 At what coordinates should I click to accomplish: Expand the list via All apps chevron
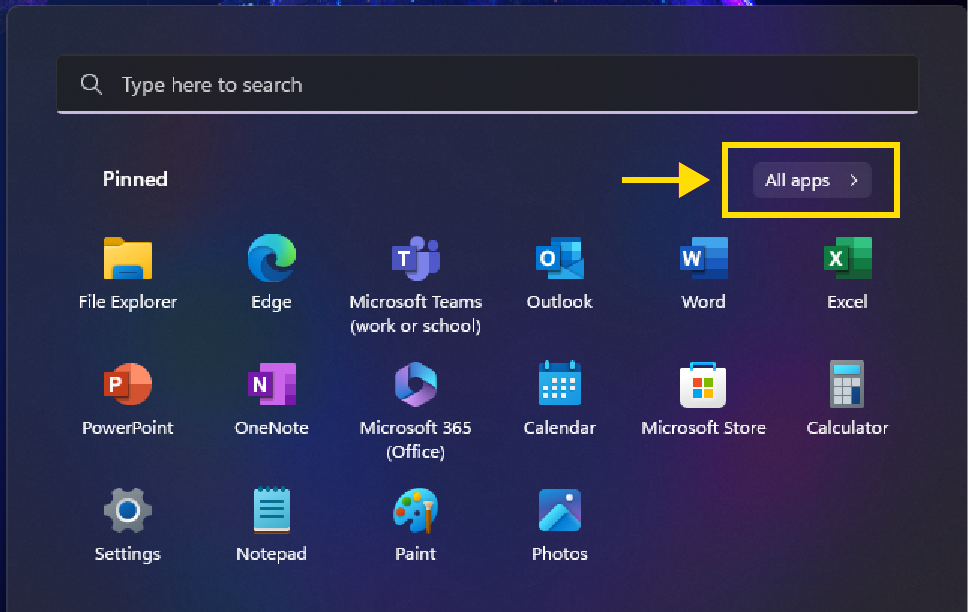click(x=854, y=181)
